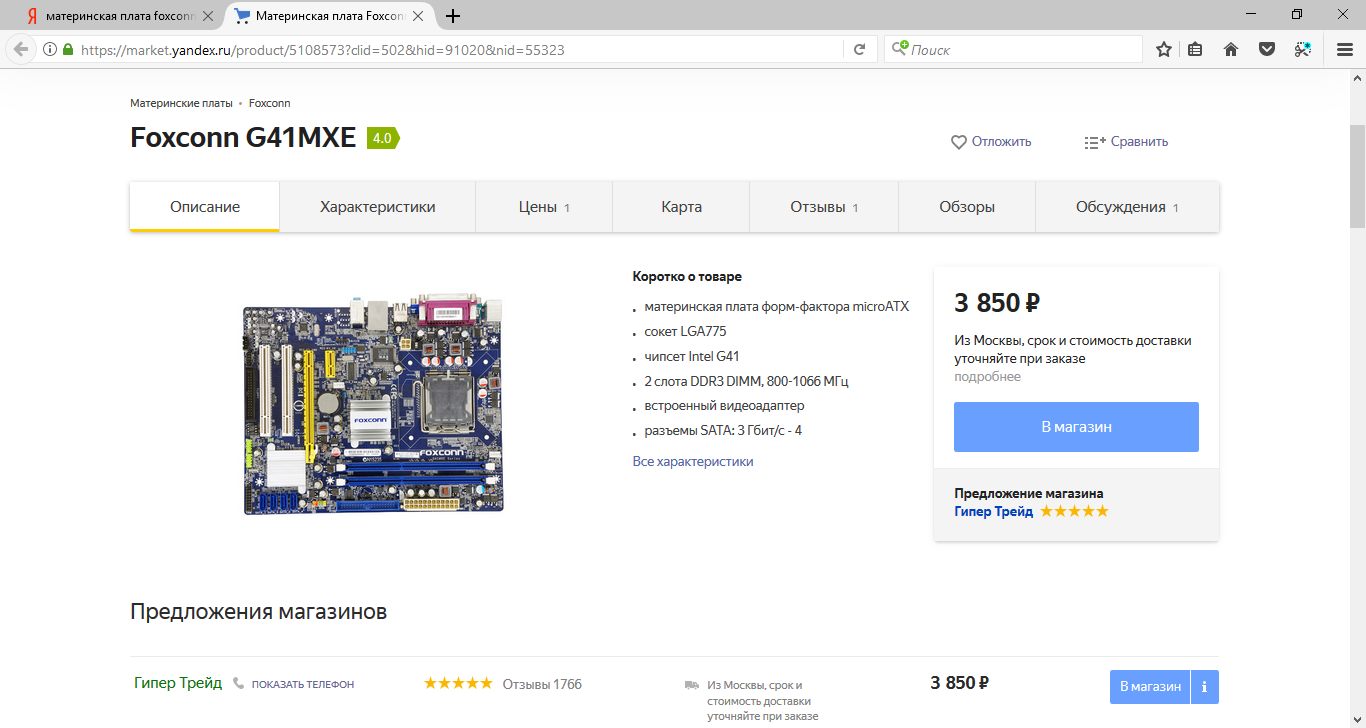Click 'подробнее' under the delivery info
The height and width of the screenshot is (728, 1366).
pos(987,377)
